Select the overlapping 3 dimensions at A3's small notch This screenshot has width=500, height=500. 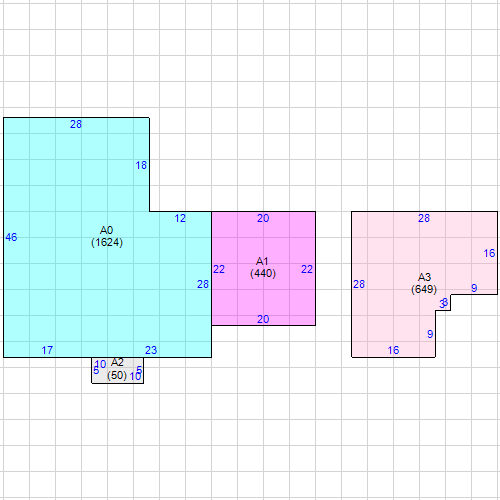point(444,303)
